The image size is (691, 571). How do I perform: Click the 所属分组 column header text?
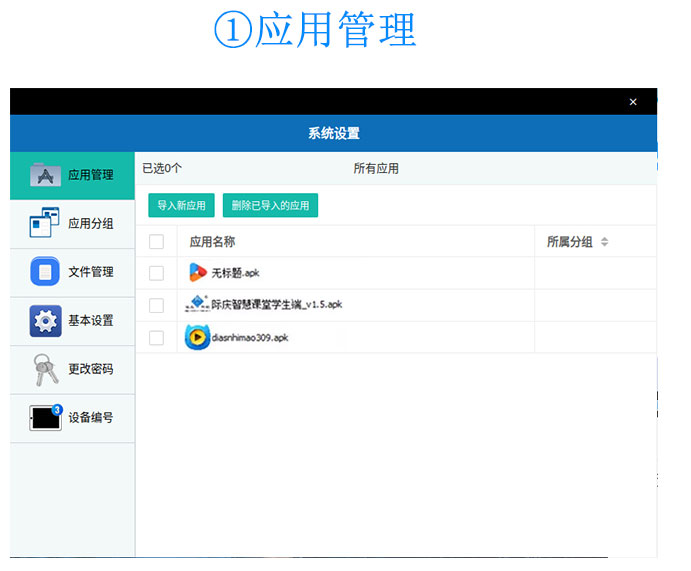(569, 241)
